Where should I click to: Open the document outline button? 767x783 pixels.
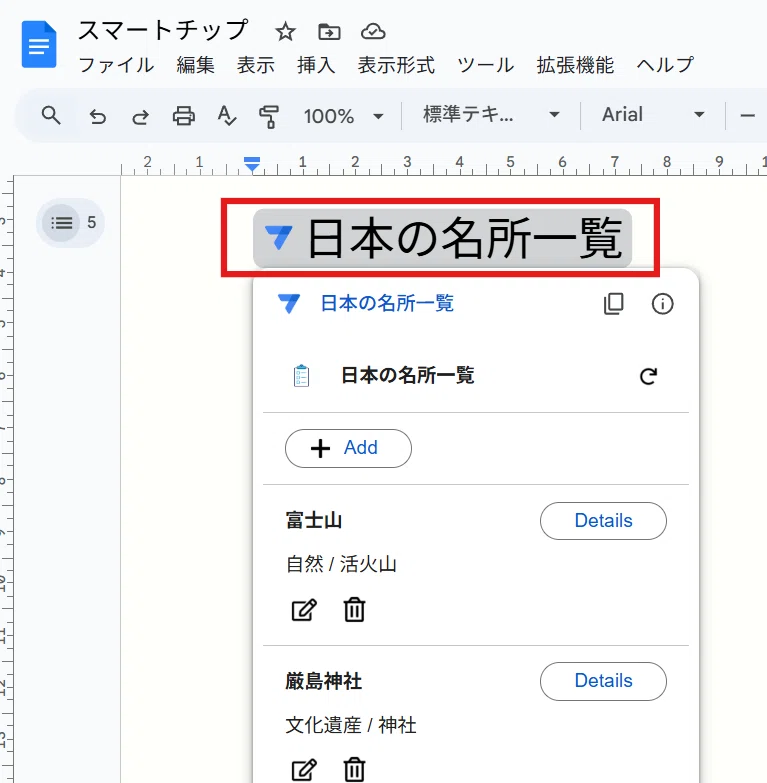coord(61,223)
